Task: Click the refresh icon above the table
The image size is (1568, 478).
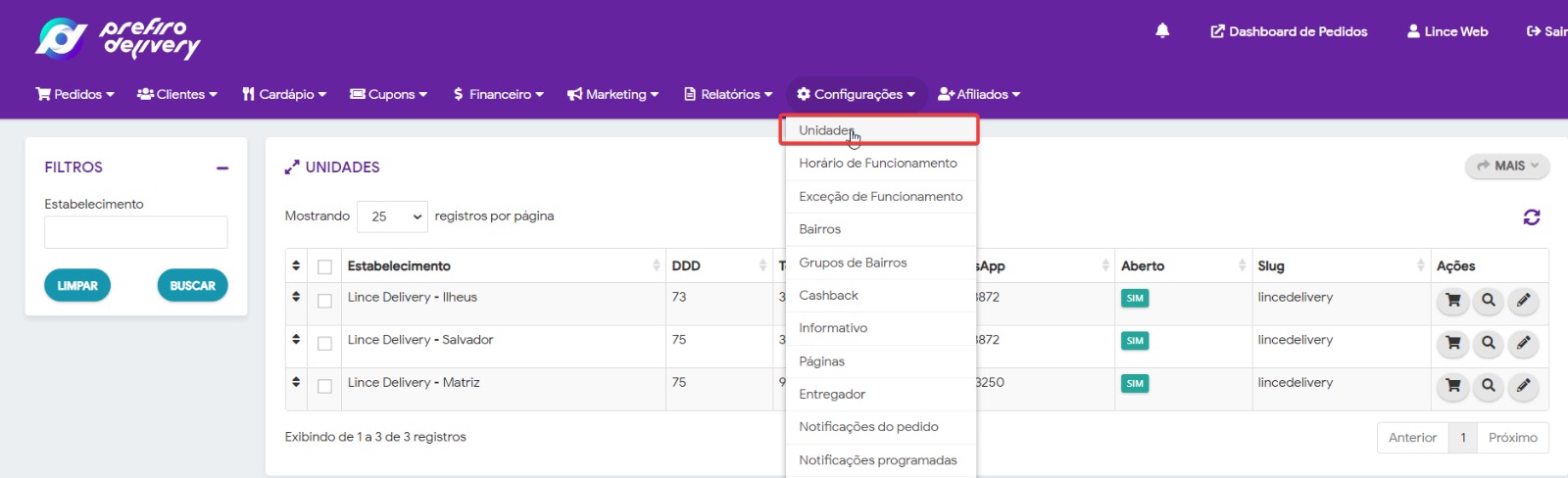Action: point(1531,217)
